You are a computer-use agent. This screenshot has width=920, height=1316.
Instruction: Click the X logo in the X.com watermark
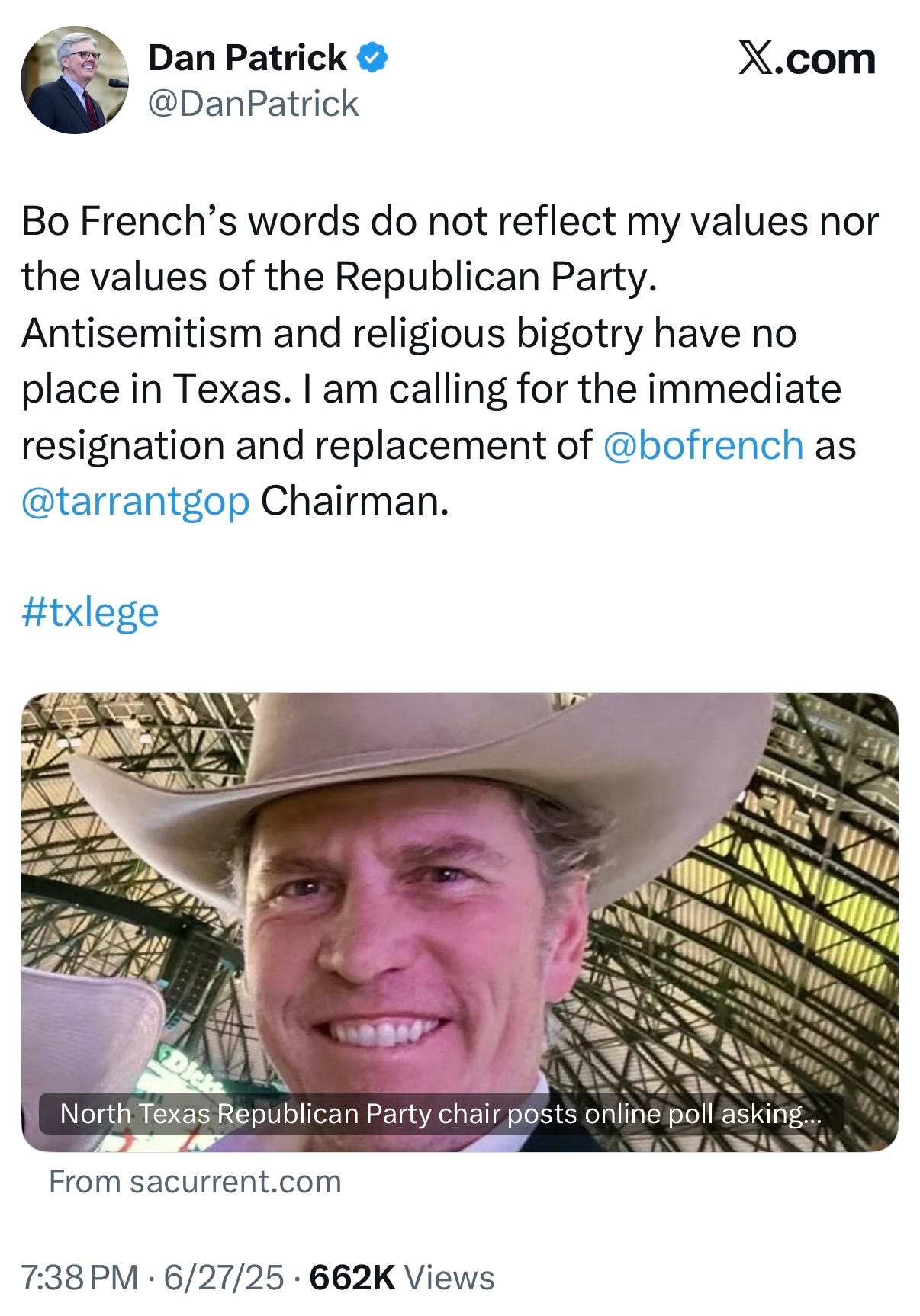(x=755, y=59)
